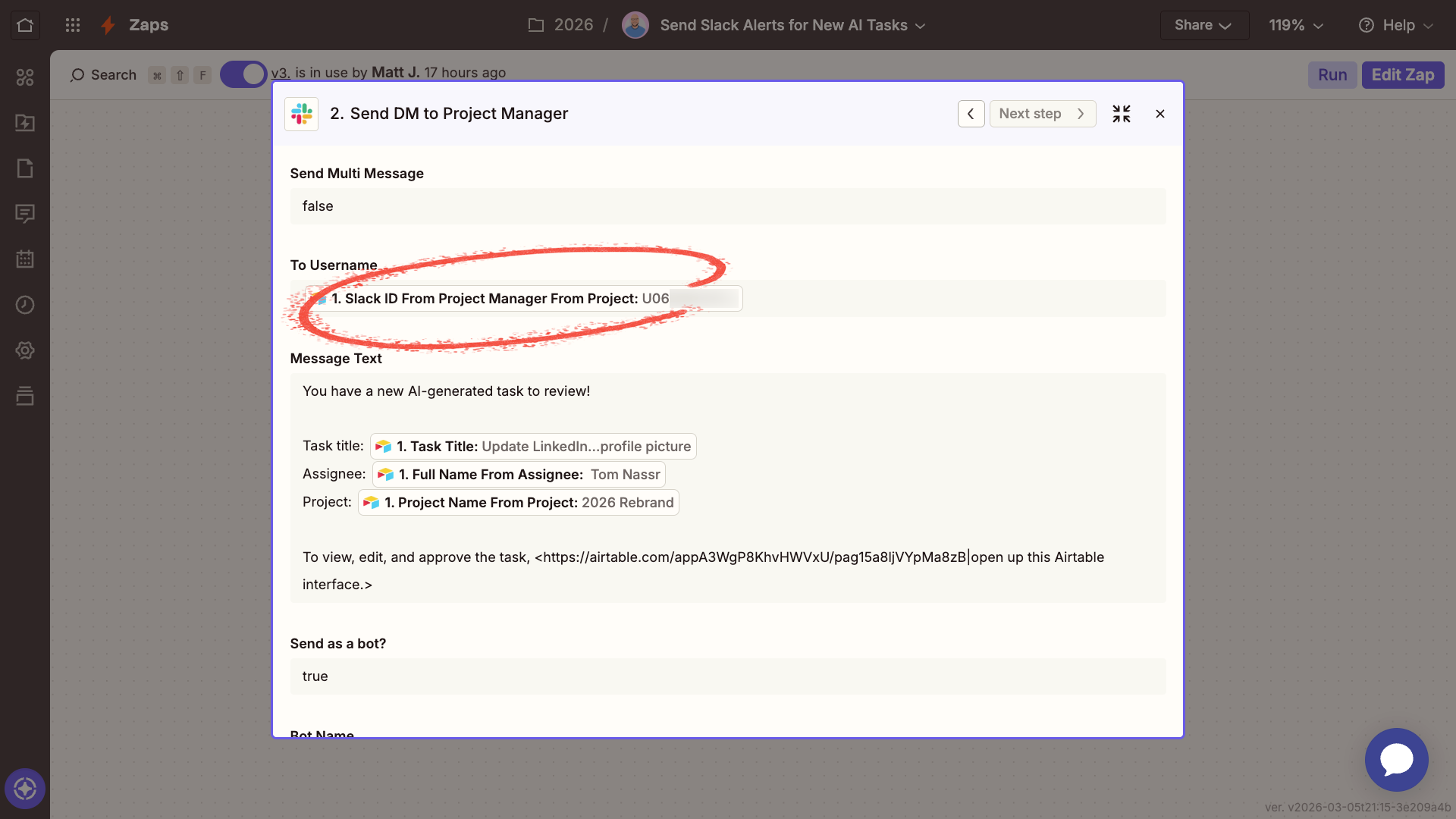The width and height of the screenshot is (1456, 819).
Task: Open the Zap history clock icon
Action: (x=25, y=305)
